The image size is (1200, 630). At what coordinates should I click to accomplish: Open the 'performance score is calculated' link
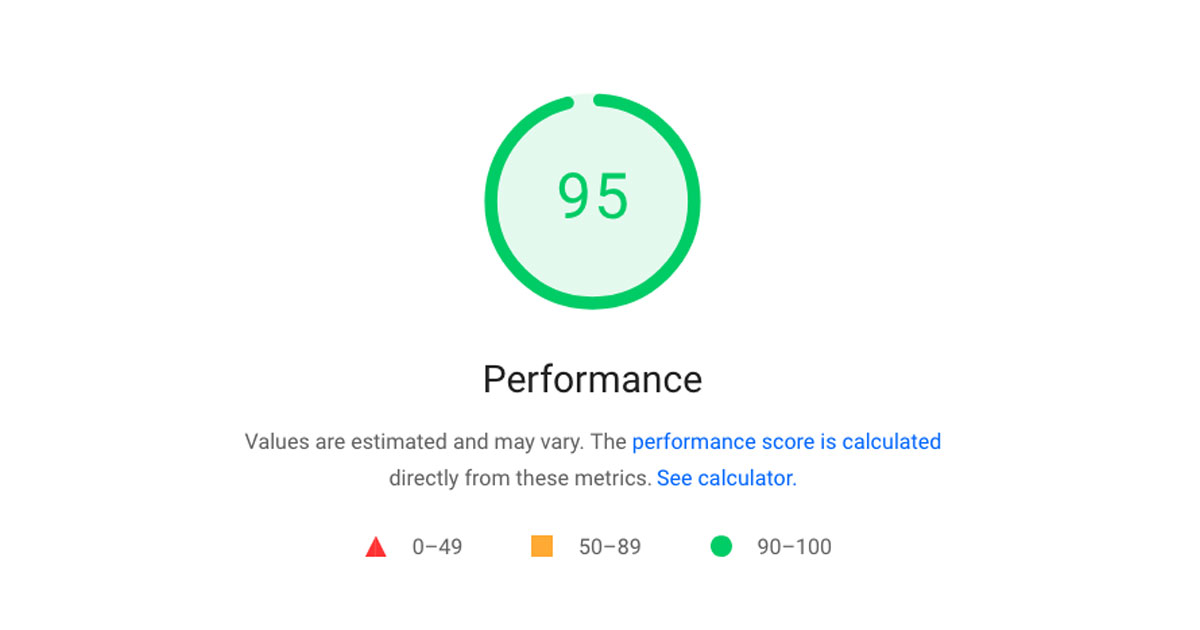[787, 442]
